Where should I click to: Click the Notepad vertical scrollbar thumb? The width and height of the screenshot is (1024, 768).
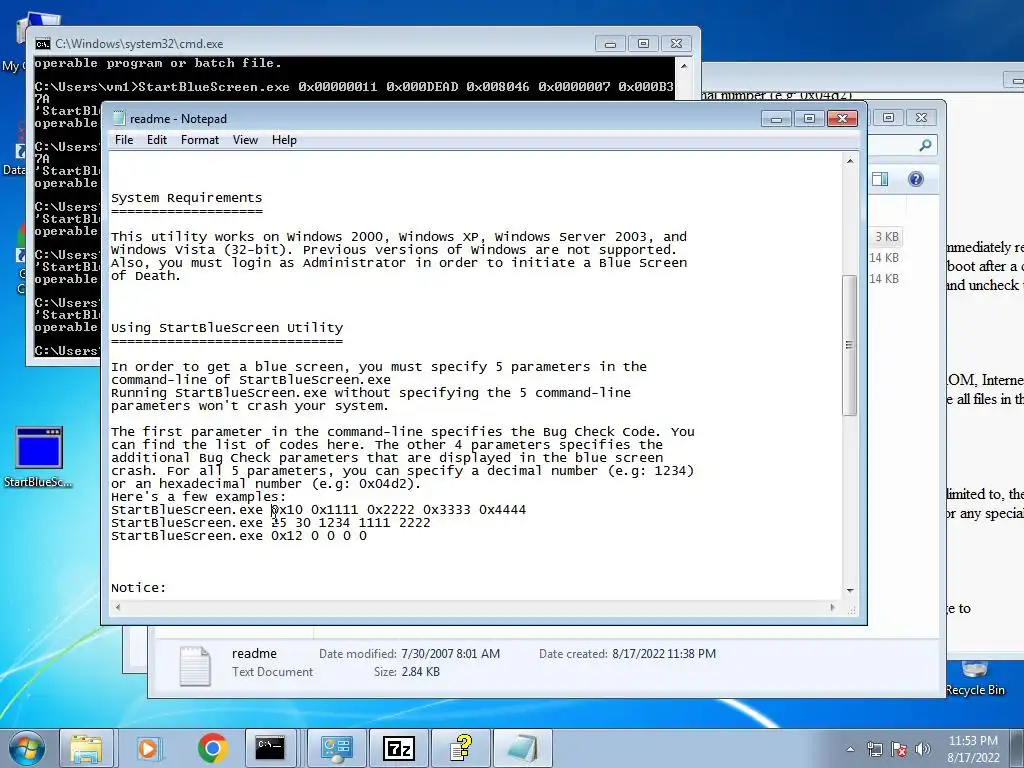tap(850, 345)
